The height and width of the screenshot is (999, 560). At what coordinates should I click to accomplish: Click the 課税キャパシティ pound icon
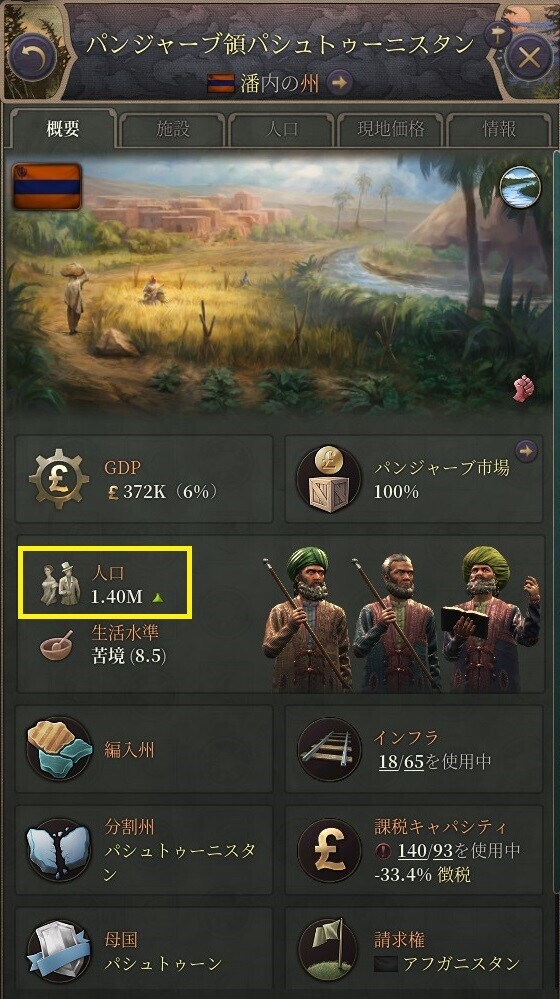329,849
